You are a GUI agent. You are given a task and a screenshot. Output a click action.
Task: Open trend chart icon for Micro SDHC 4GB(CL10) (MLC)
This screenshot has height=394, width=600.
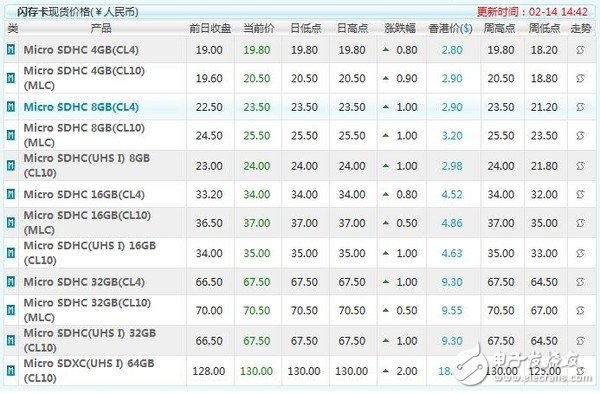pyautogui.click(x=580, y=78)
